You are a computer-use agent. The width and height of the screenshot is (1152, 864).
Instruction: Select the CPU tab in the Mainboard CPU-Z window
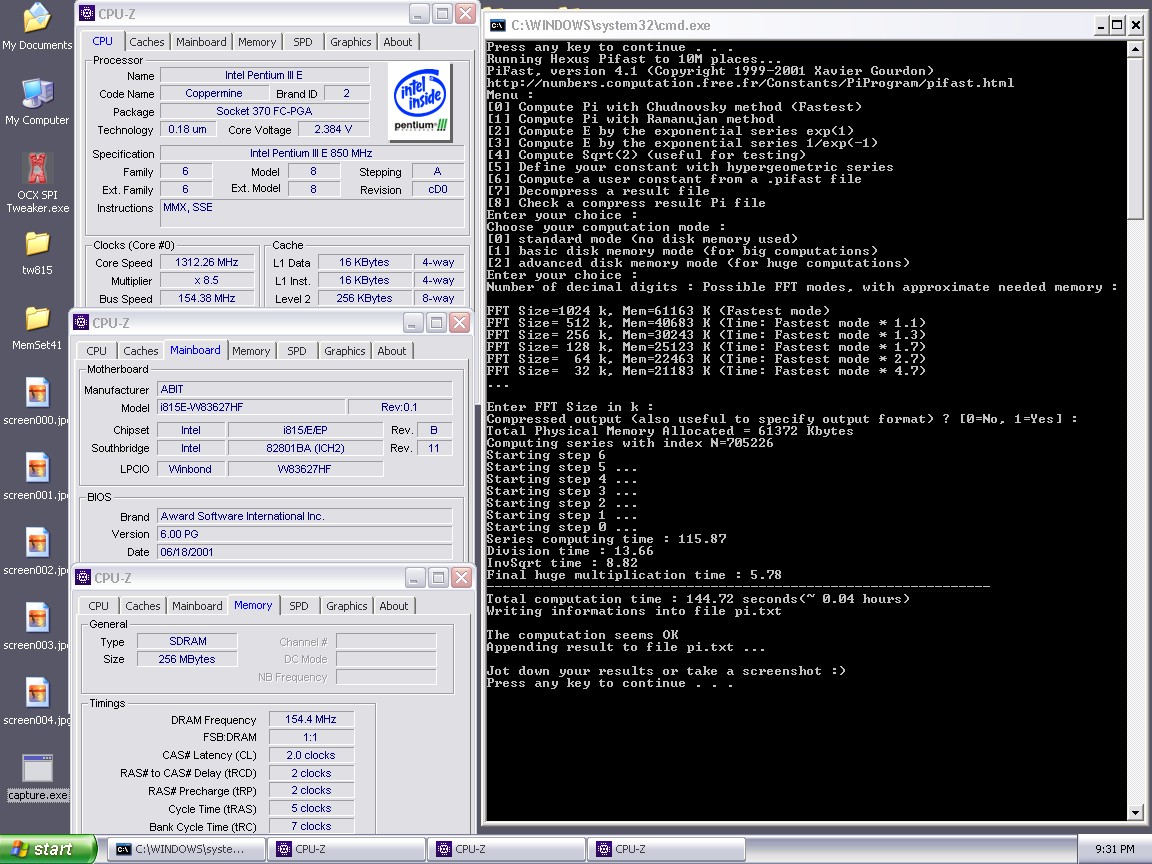pyautogui.click(x=96, y=351)
